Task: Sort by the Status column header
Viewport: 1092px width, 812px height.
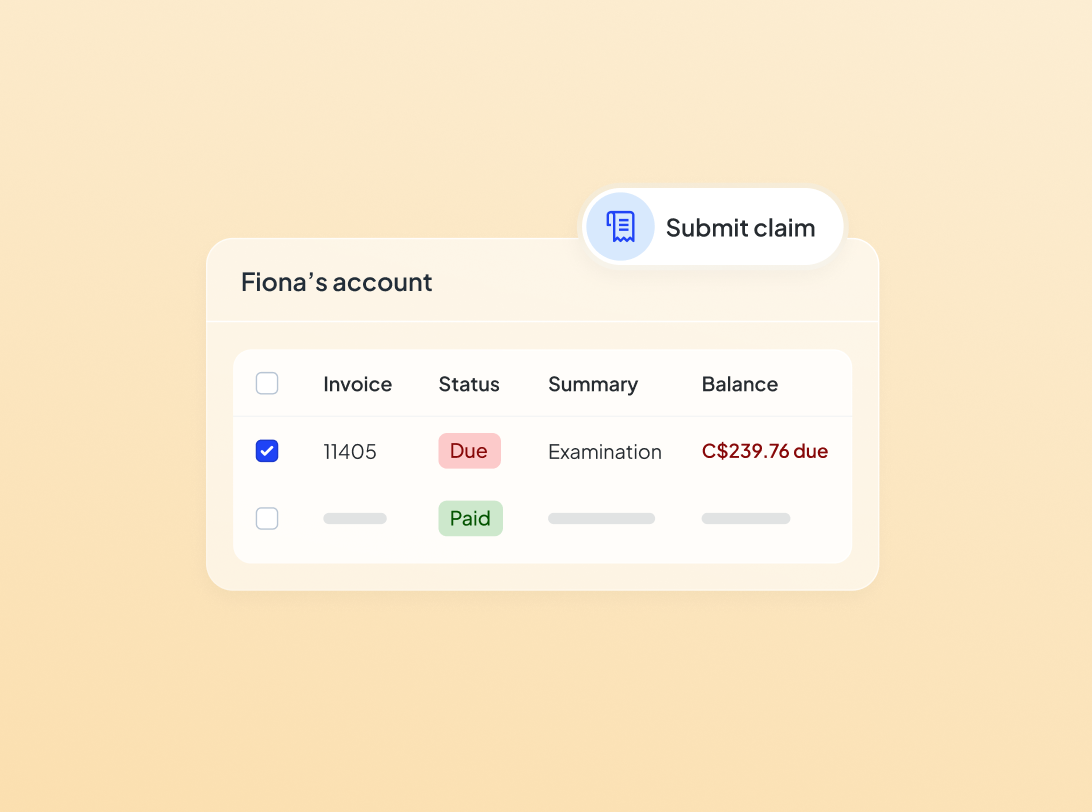Action: point(469,384)
